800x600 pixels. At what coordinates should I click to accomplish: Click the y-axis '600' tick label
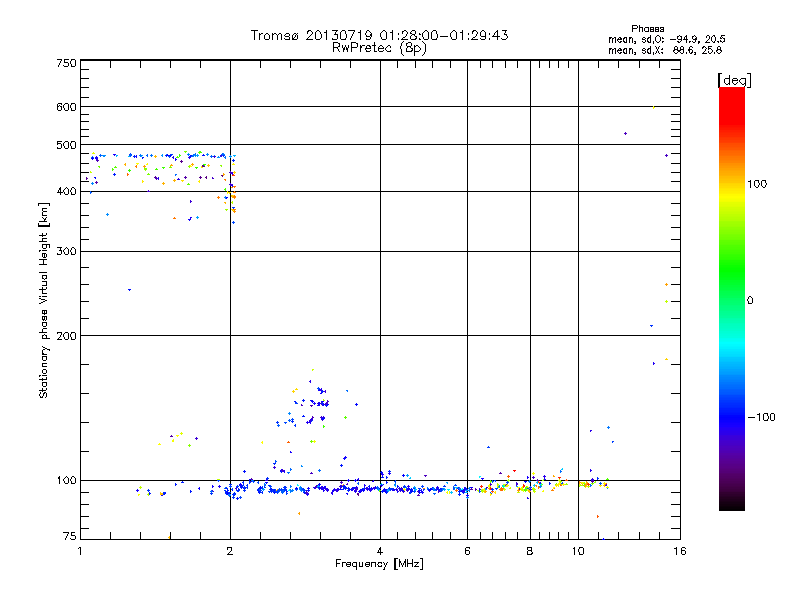pyautogui.click(x=66, y=107)
